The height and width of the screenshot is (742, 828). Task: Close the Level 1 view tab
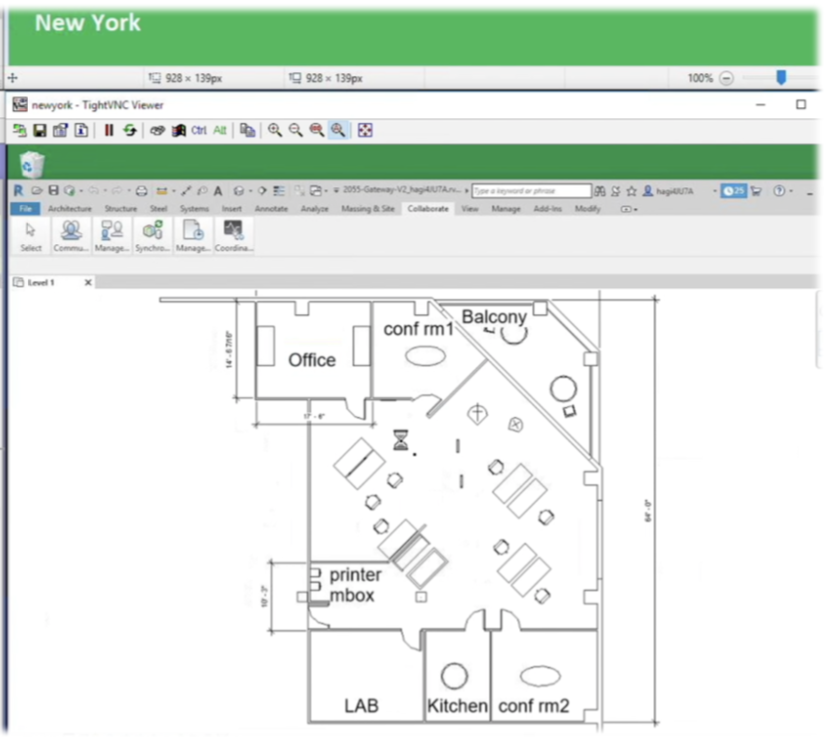pyautogui.click(x=88, y=283)
